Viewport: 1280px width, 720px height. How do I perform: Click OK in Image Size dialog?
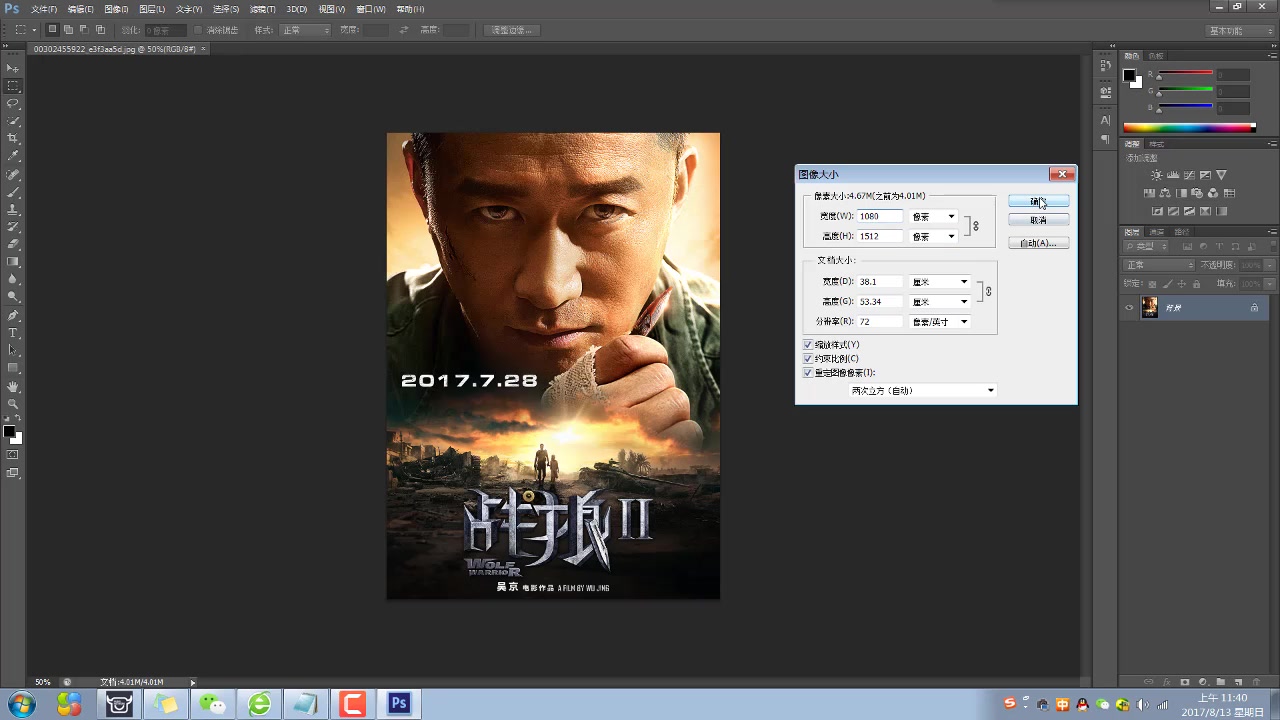tap(1038, 202)
